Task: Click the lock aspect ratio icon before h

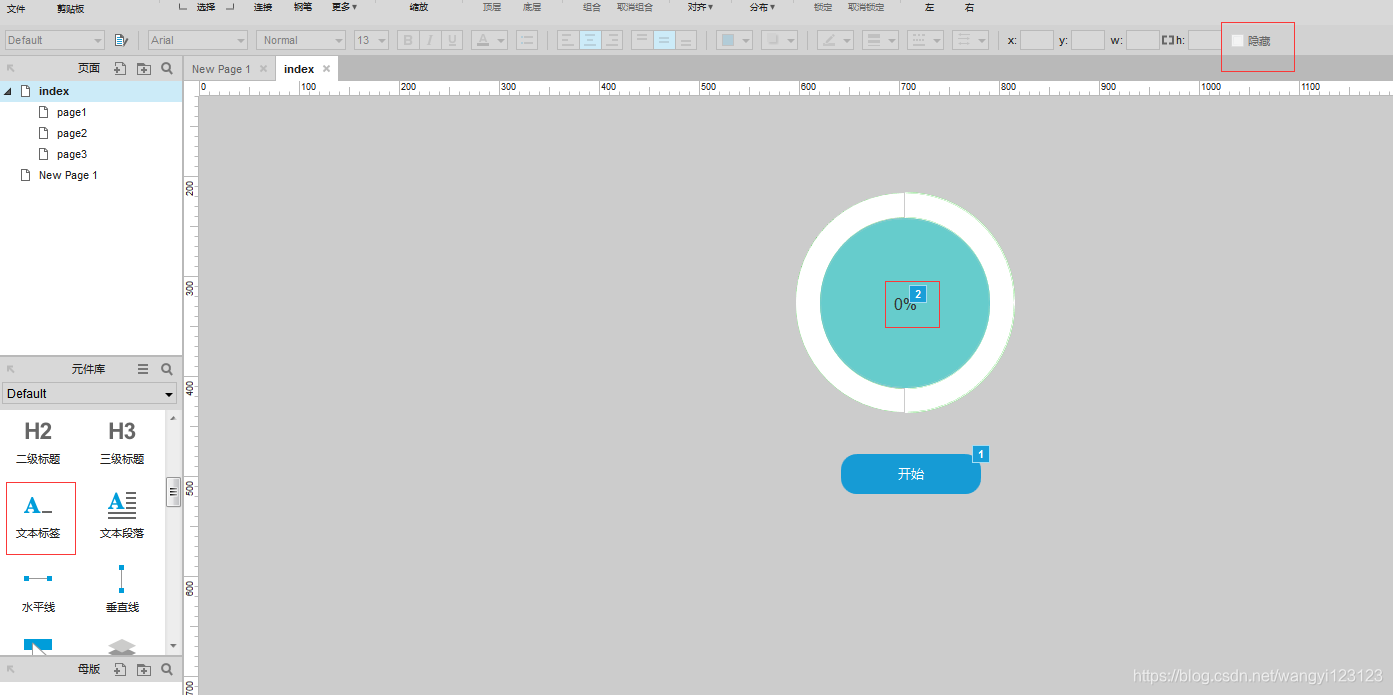Action: tap(1167, 40)
